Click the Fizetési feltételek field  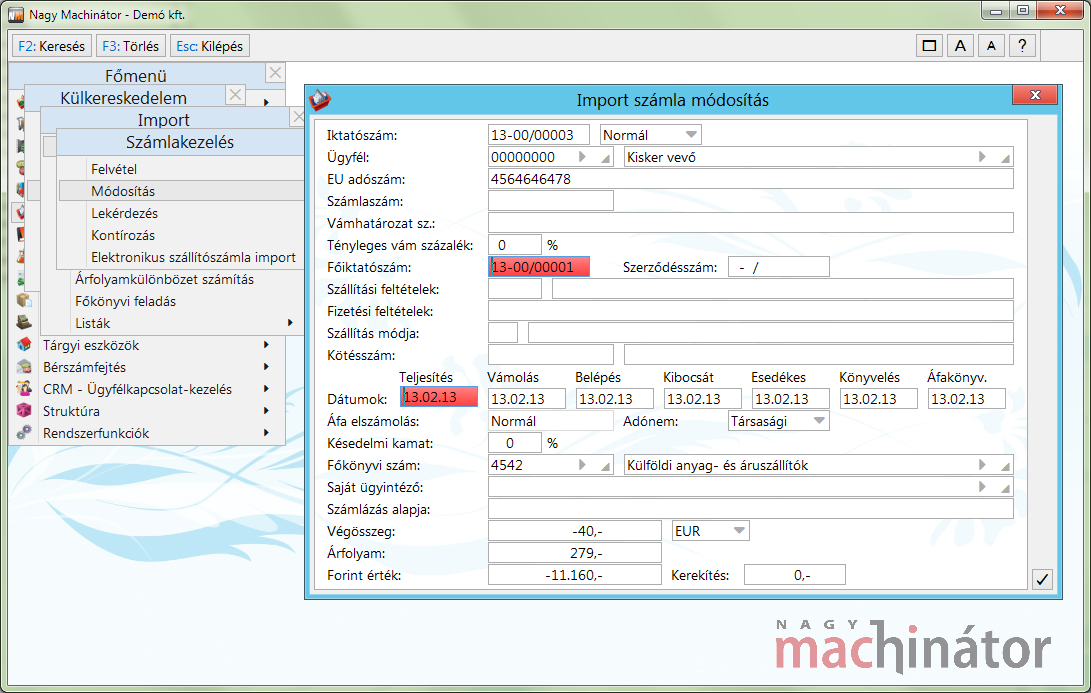(751, 311)
